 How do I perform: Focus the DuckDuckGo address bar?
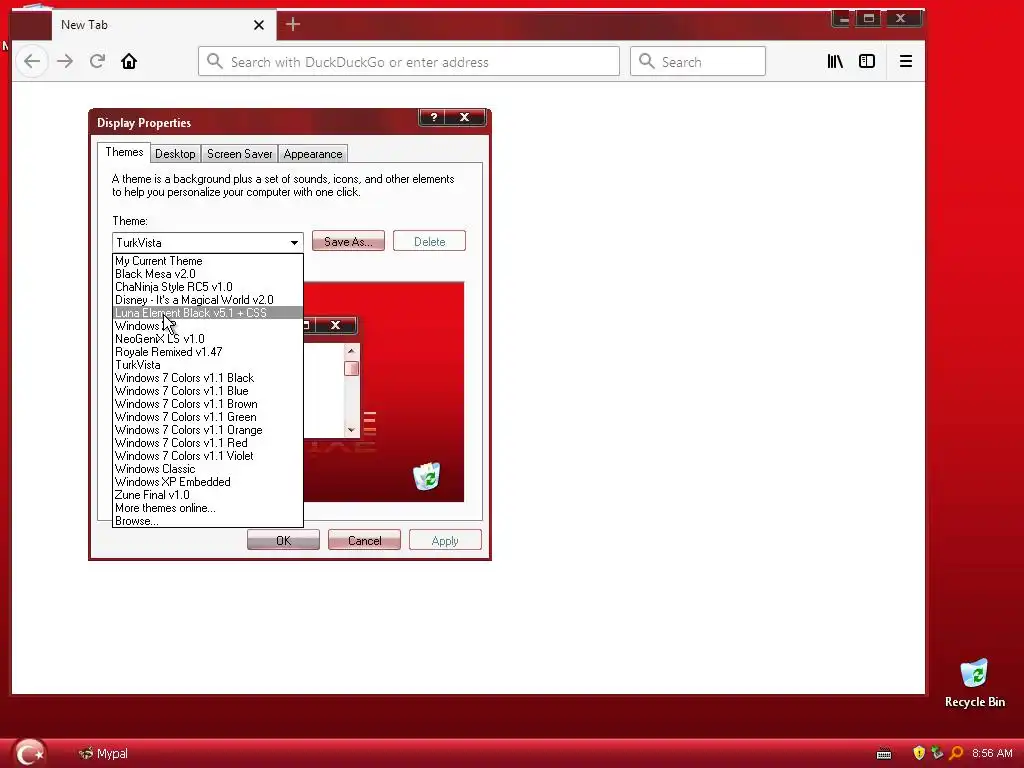click(x=409, y=61)
